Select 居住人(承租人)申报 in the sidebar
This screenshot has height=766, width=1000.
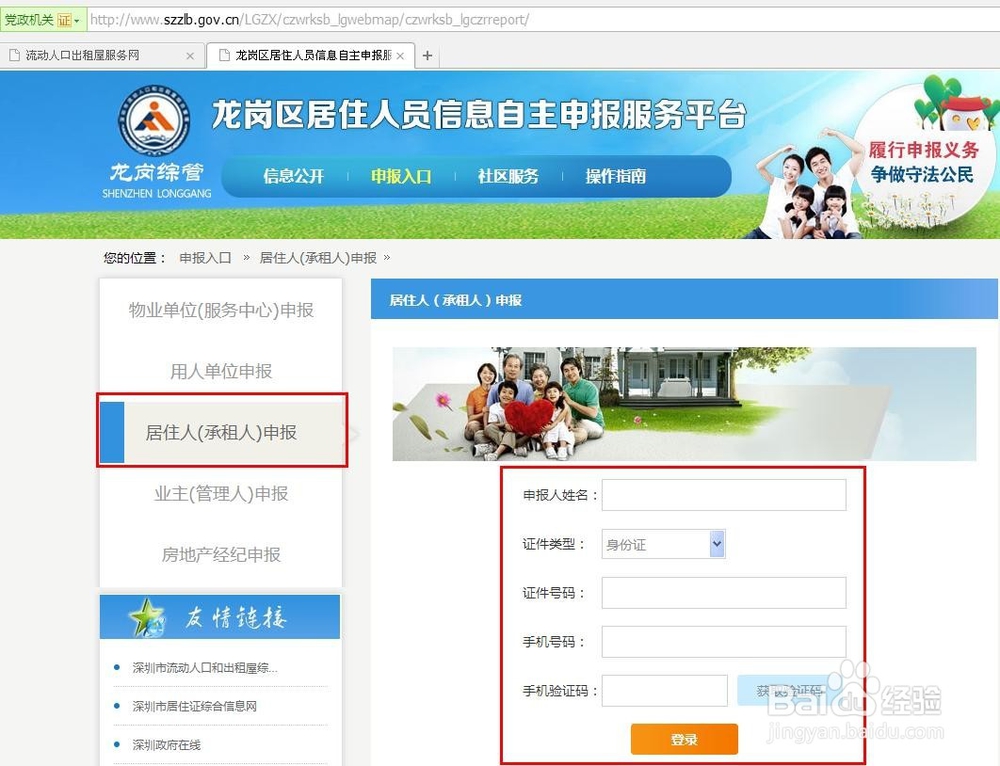point(221,432)
